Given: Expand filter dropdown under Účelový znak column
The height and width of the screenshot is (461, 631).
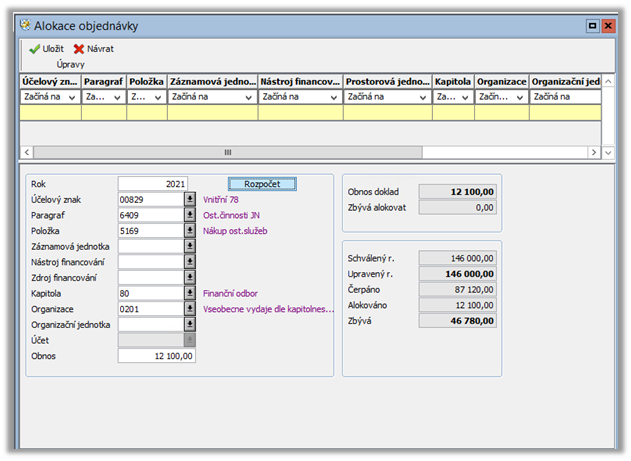Looking at the screenshot, I should click(71, 97).
